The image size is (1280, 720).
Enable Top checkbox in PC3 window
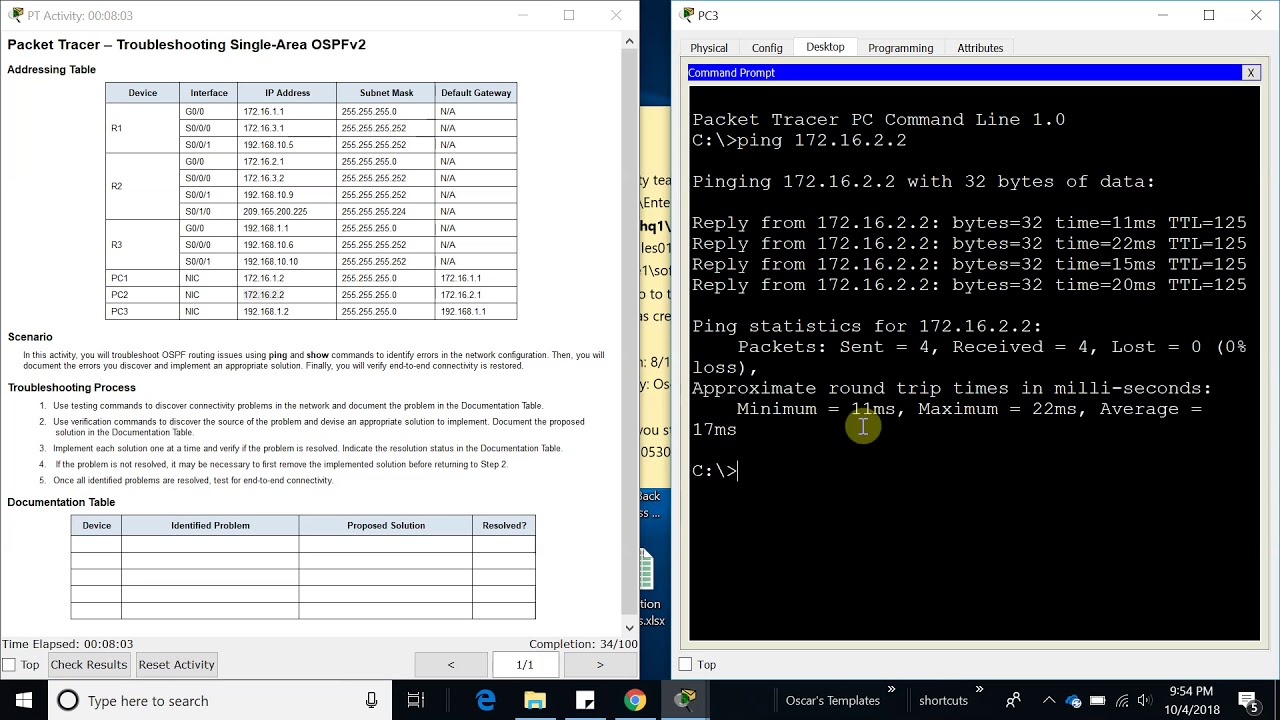coord(685,665)
